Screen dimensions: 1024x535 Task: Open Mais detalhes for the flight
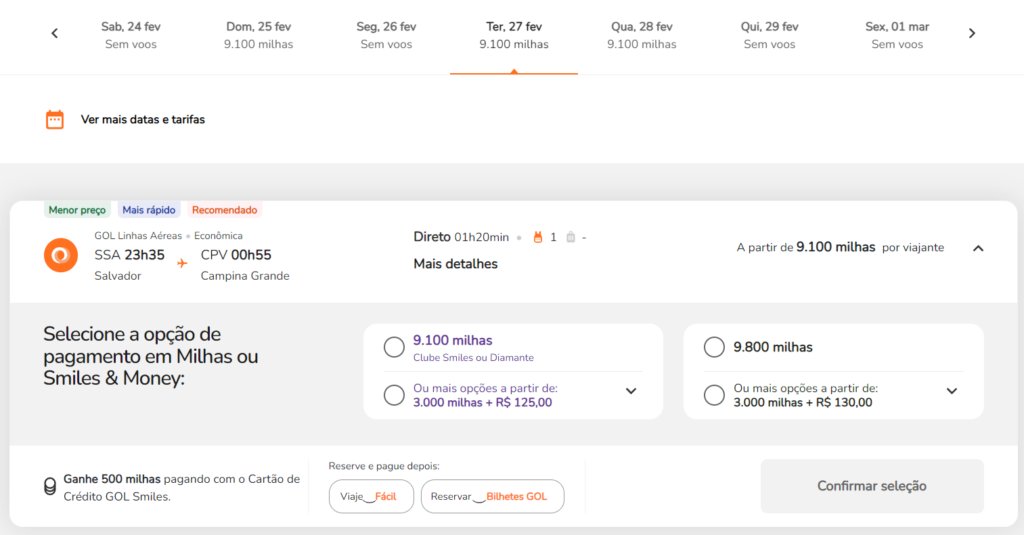[x=456, y=264]
